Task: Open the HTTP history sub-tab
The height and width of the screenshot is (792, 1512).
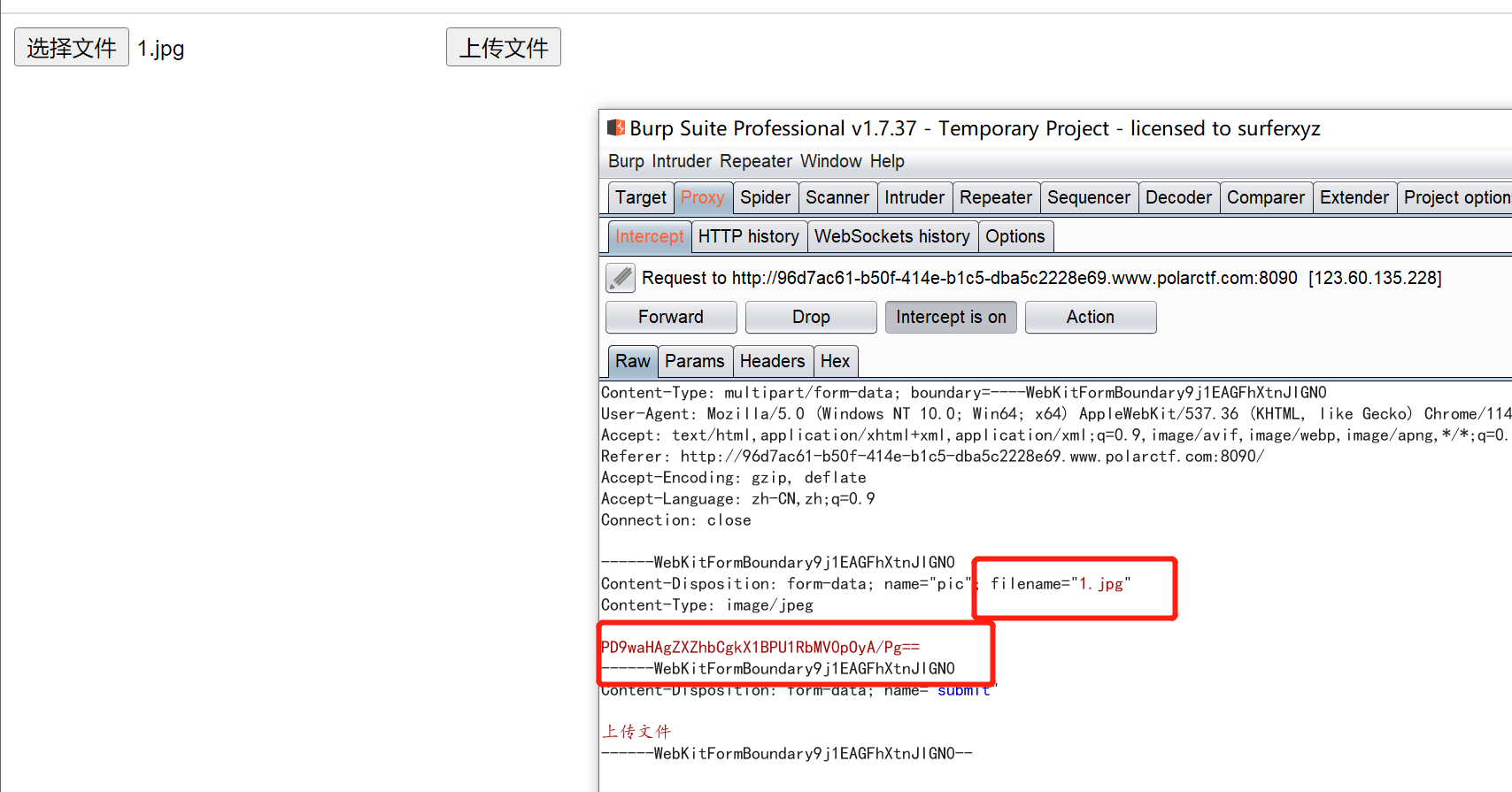Action: pos(749,236)
